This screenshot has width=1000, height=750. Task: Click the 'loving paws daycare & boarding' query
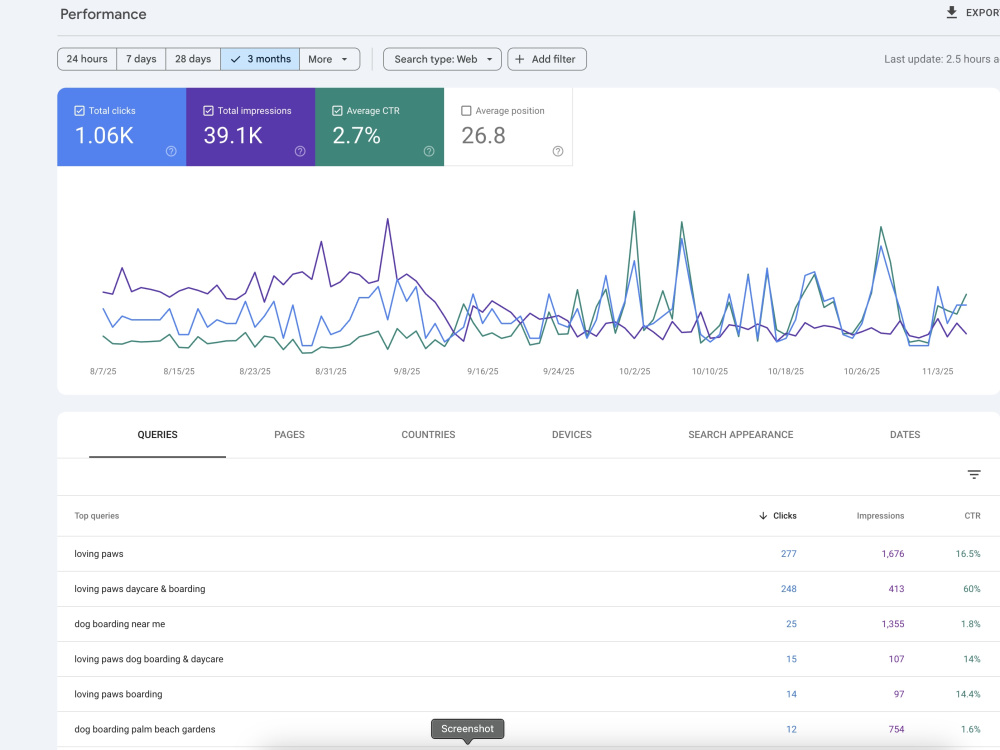coord(140,589)
